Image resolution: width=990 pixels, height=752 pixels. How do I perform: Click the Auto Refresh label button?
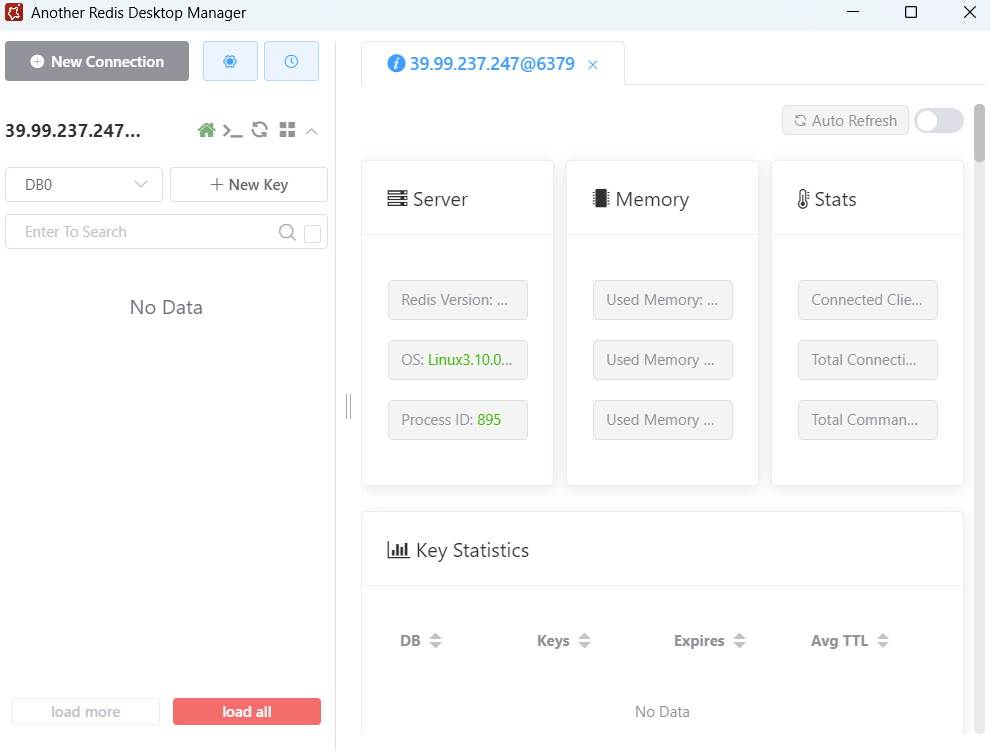[845, 120]
